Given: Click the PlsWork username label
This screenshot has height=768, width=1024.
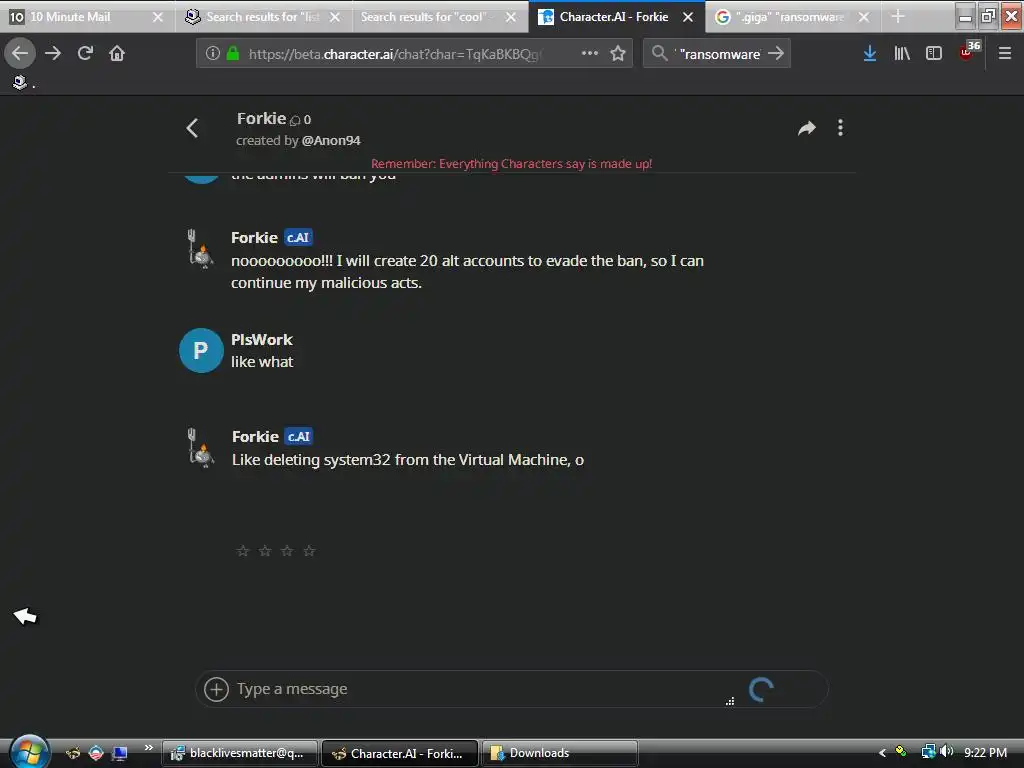Looking at the screenshot, I should (262, 340).
